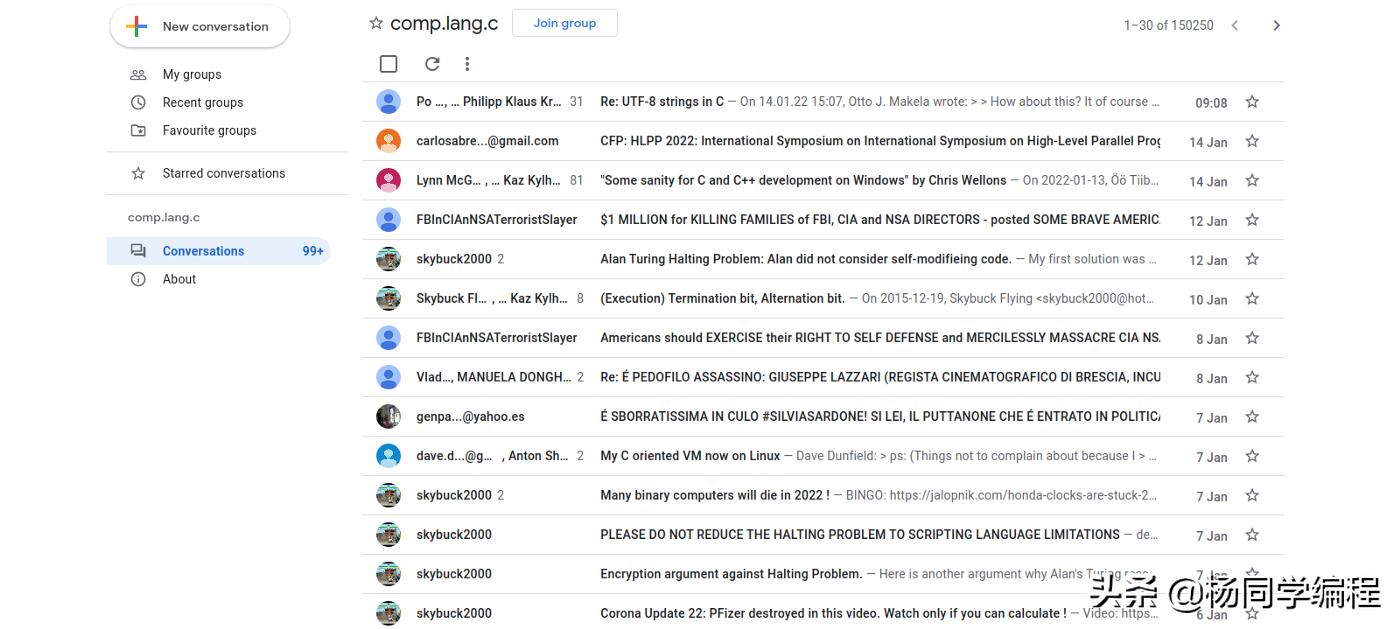Image resolution: width=1400 pixels, height=629 pixels.
Task: Select the Conversations tab in sidebar
Action: [x=203, y=251]
